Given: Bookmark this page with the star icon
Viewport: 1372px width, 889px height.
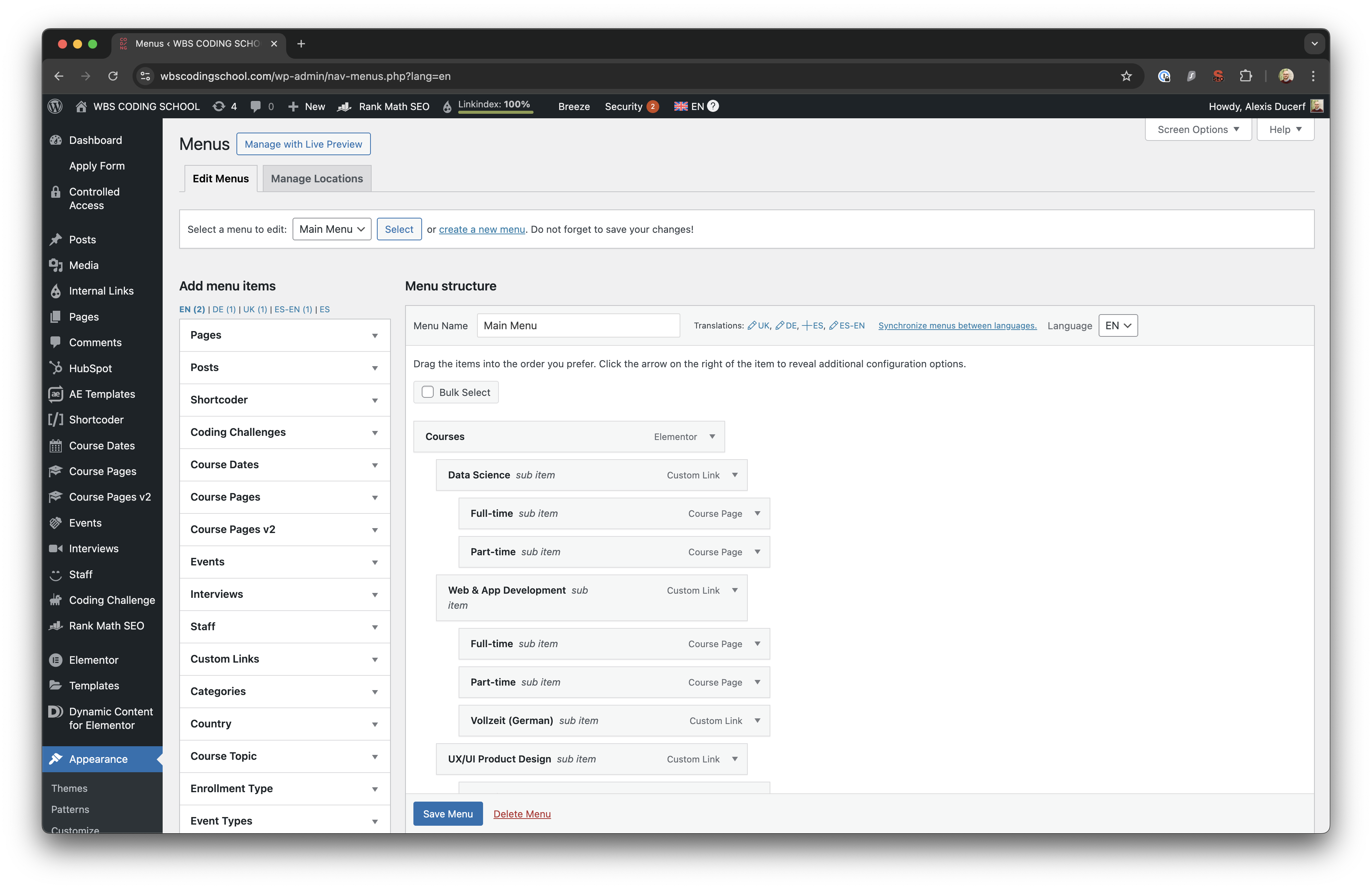Looking at the screenshot, I should 1126,76.
